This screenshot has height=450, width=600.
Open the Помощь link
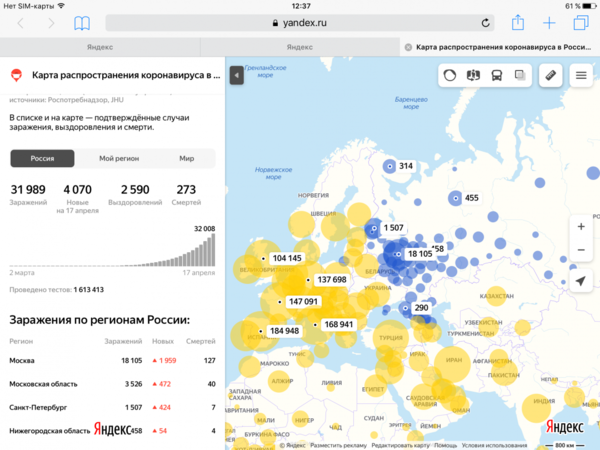point(445,445)
